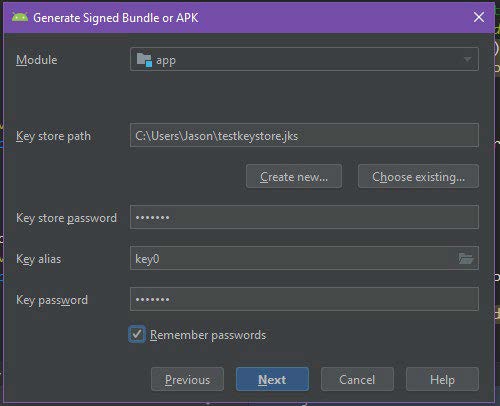Click Choose existing... keystore button
This screenshot has height=406, width=500.
(418, 176)
